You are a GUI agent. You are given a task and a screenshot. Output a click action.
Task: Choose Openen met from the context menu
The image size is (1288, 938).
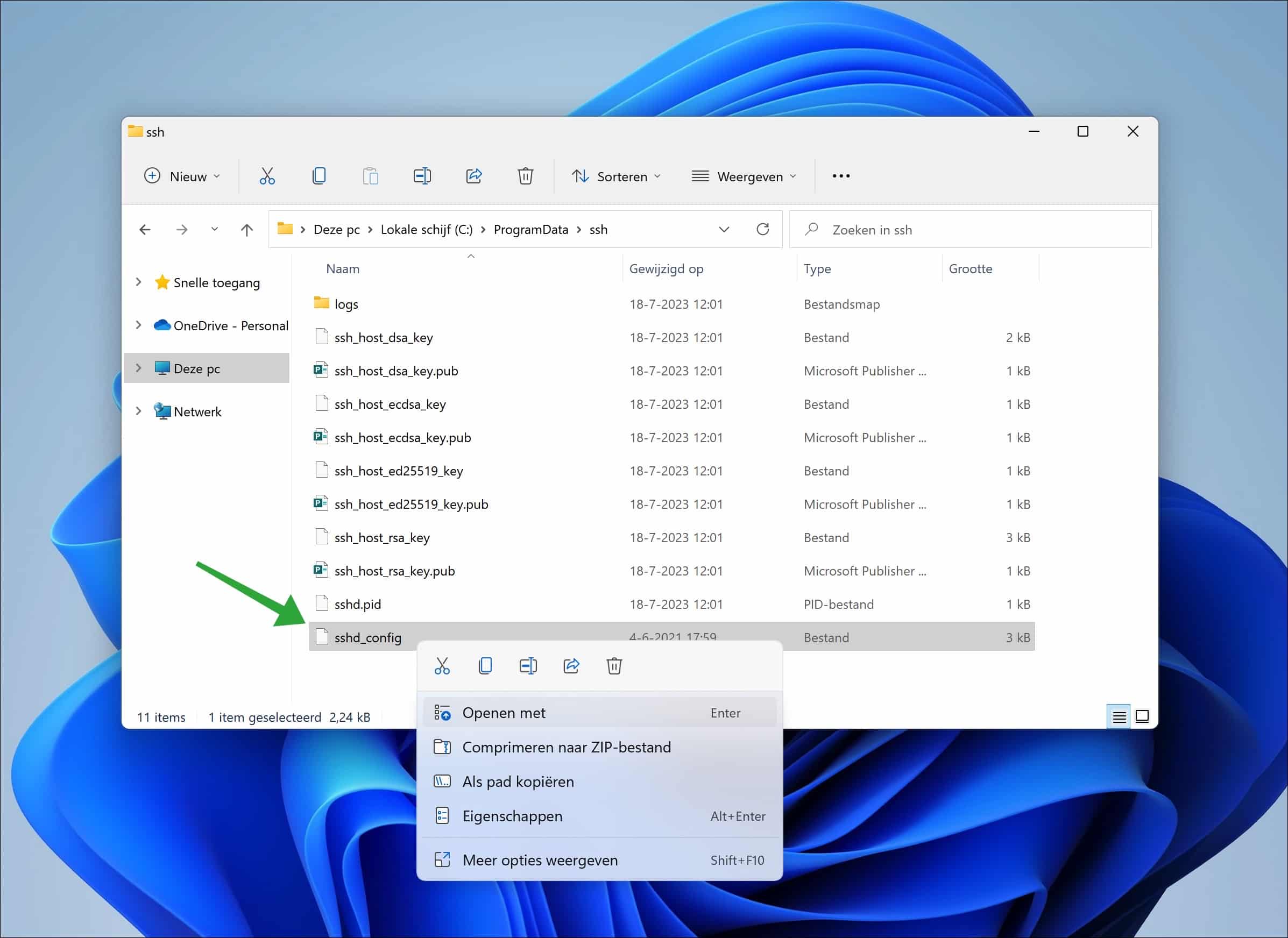[x=504, y=713]
